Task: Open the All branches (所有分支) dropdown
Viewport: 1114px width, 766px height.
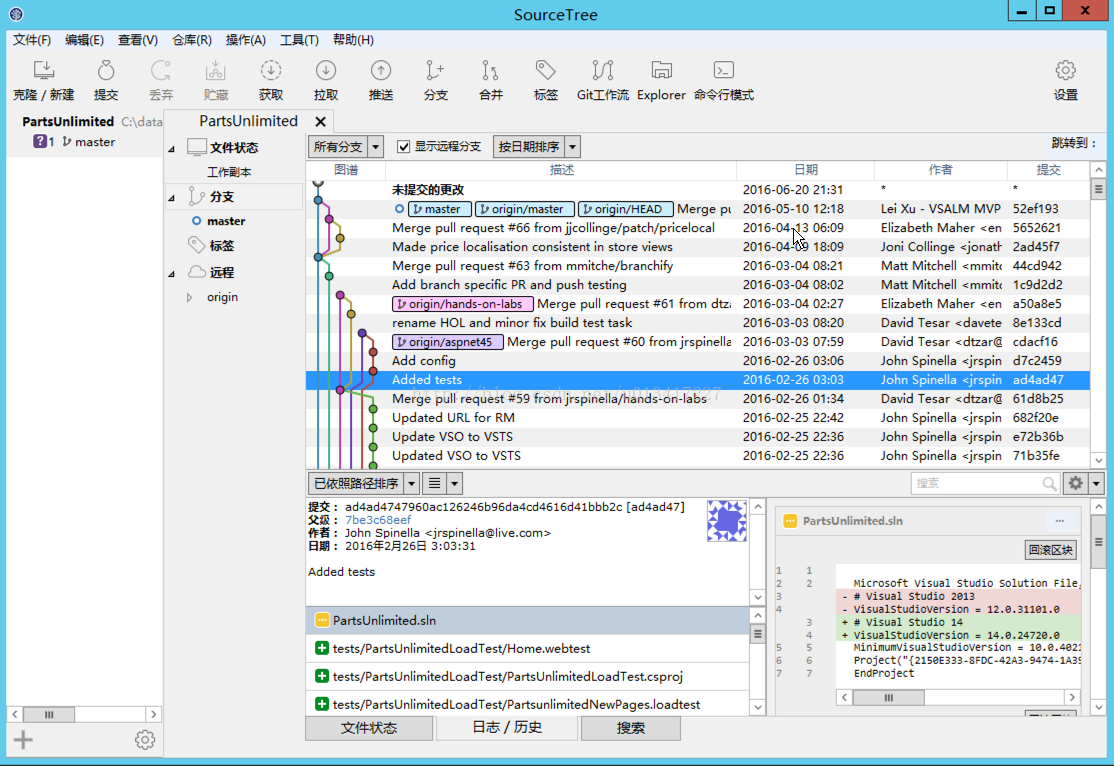Action: coord(346,146)
